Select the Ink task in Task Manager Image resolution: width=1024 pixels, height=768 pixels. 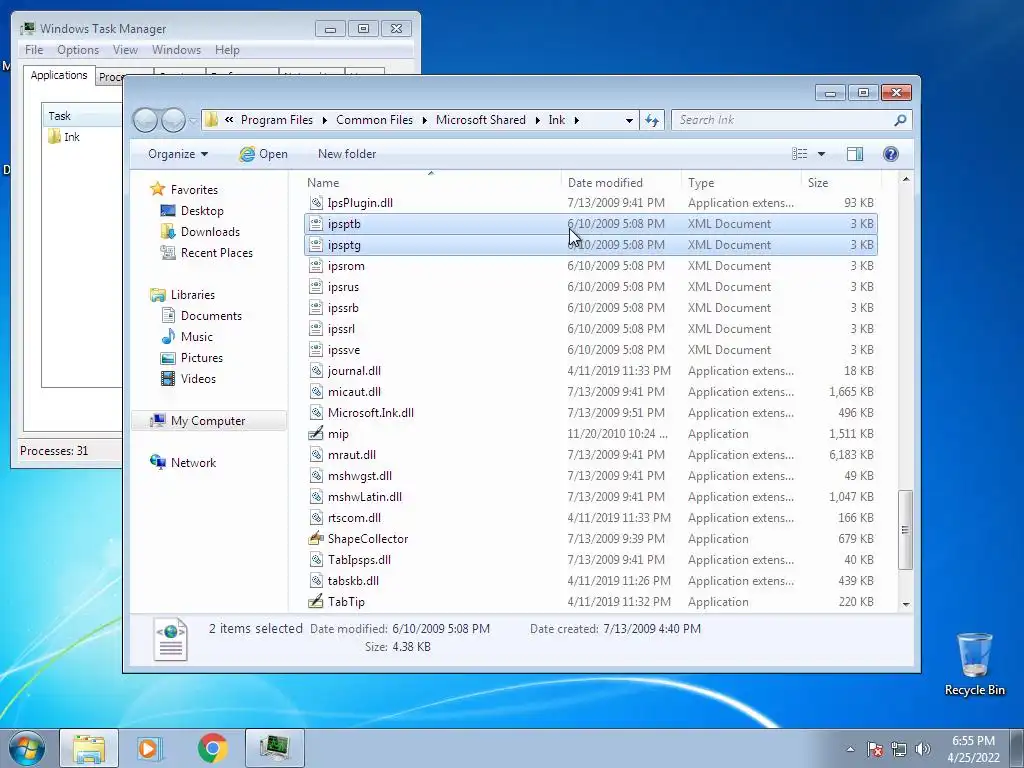click(63, 137)
